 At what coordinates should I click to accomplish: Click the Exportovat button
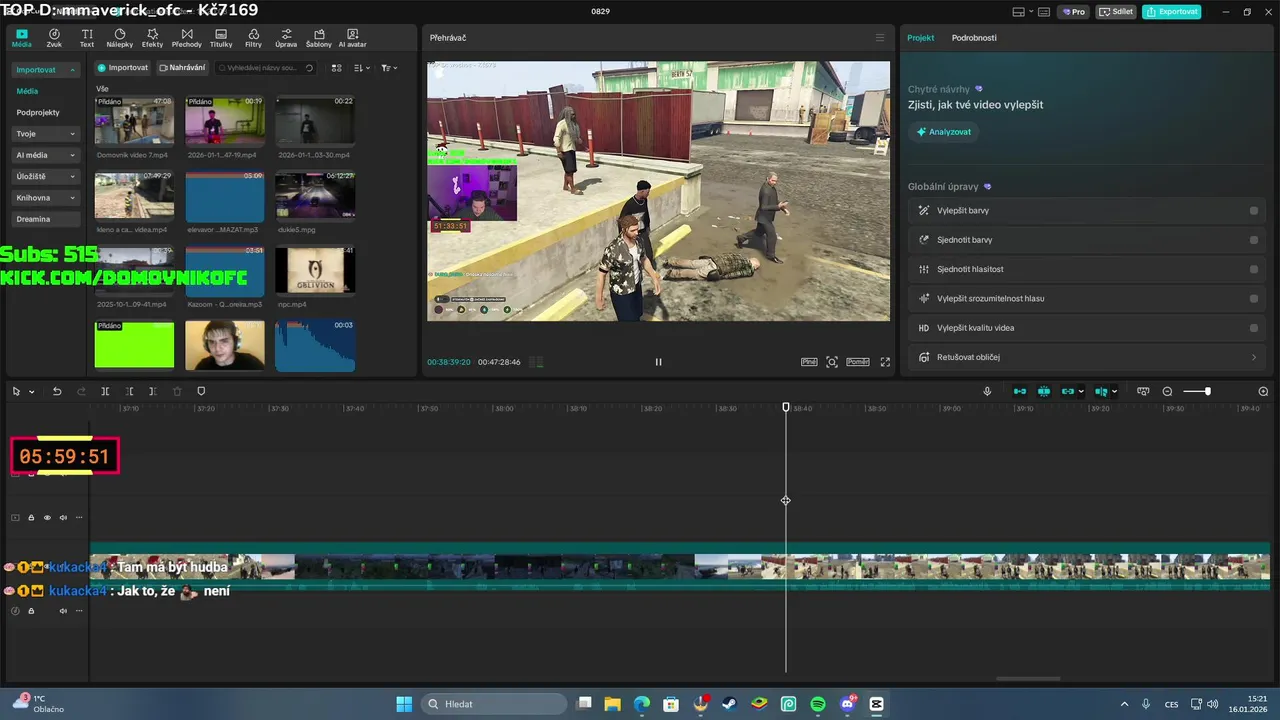[1172, 12]
